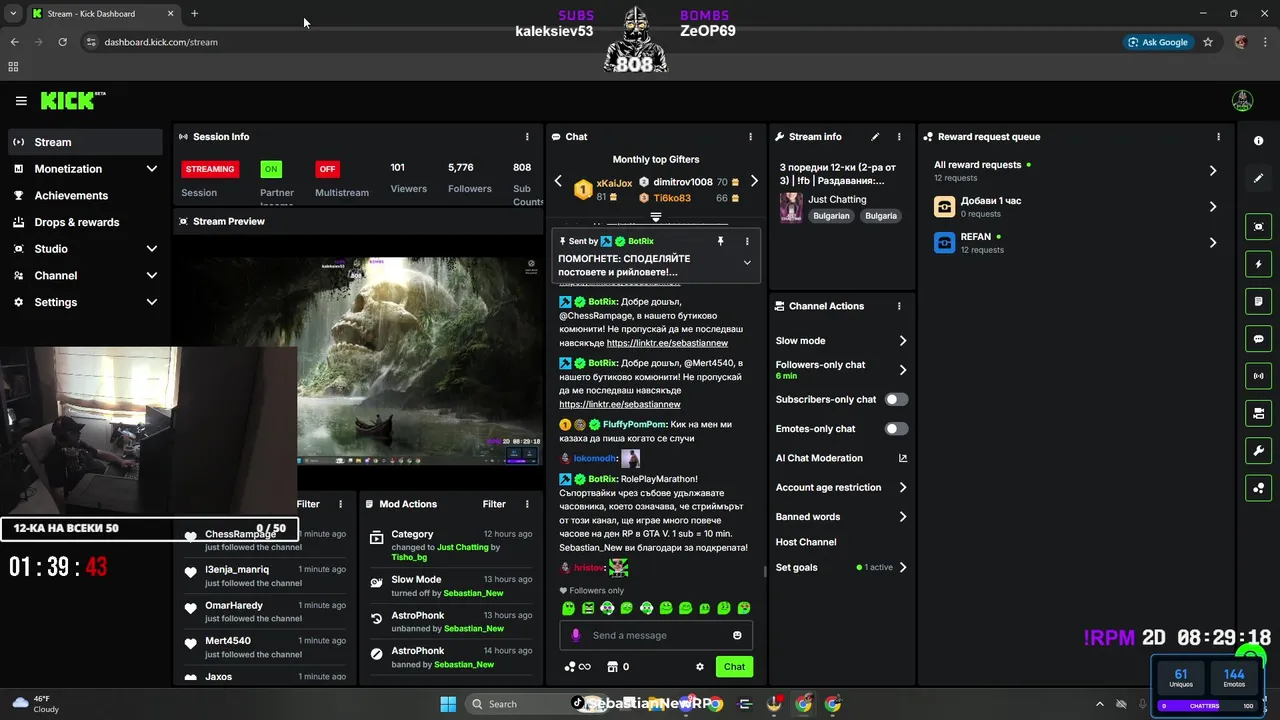Viewport: 1280px width, 720px height.
Task: Open Host Channel action
Action: tap(806, 542)
